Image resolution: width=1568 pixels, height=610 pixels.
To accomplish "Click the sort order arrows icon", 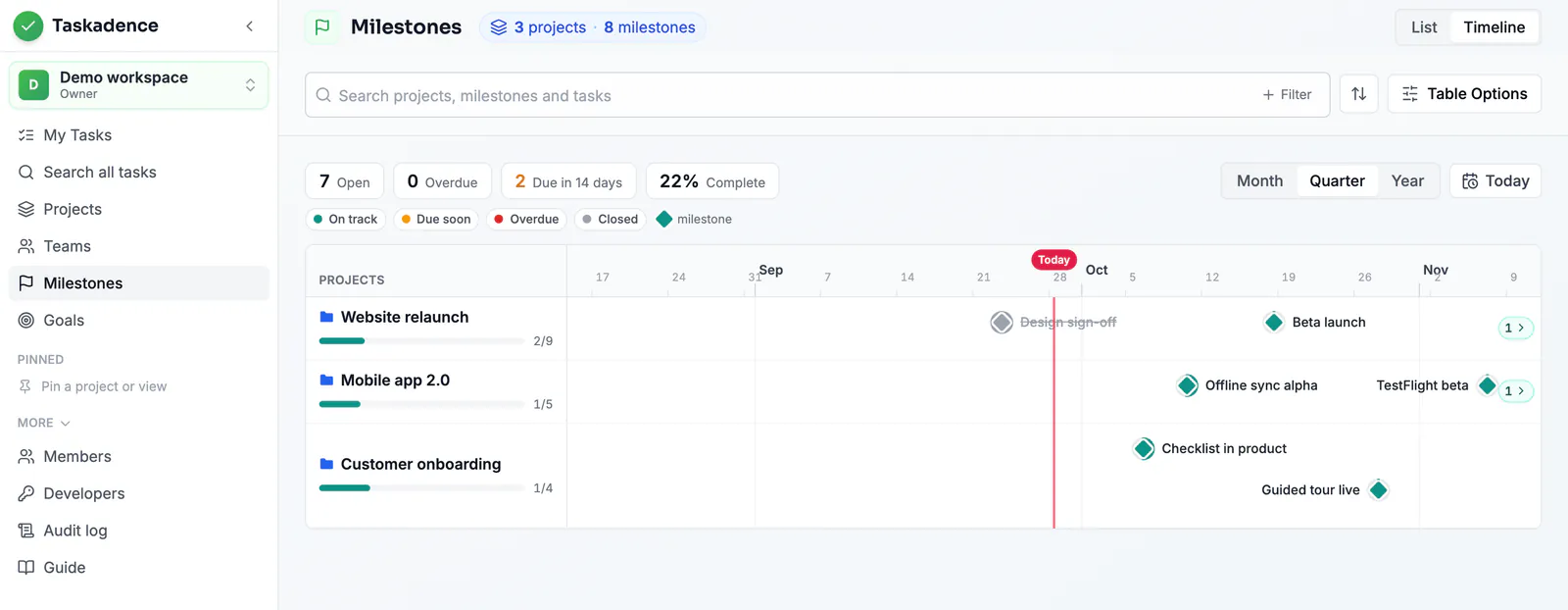I will tap(1358, 94).
